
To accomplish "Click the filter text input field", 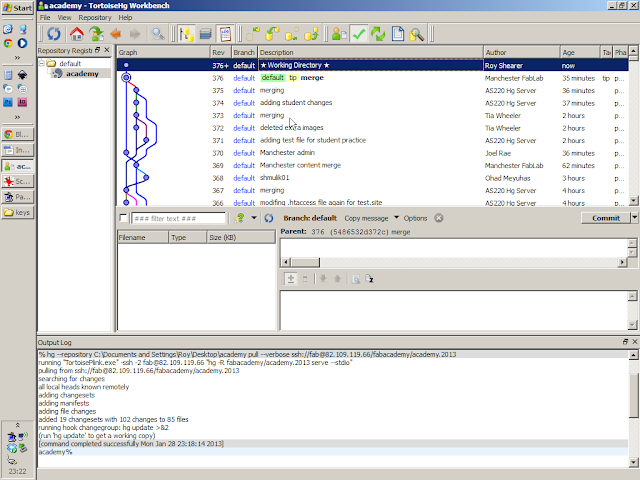I will click(178, 218).
